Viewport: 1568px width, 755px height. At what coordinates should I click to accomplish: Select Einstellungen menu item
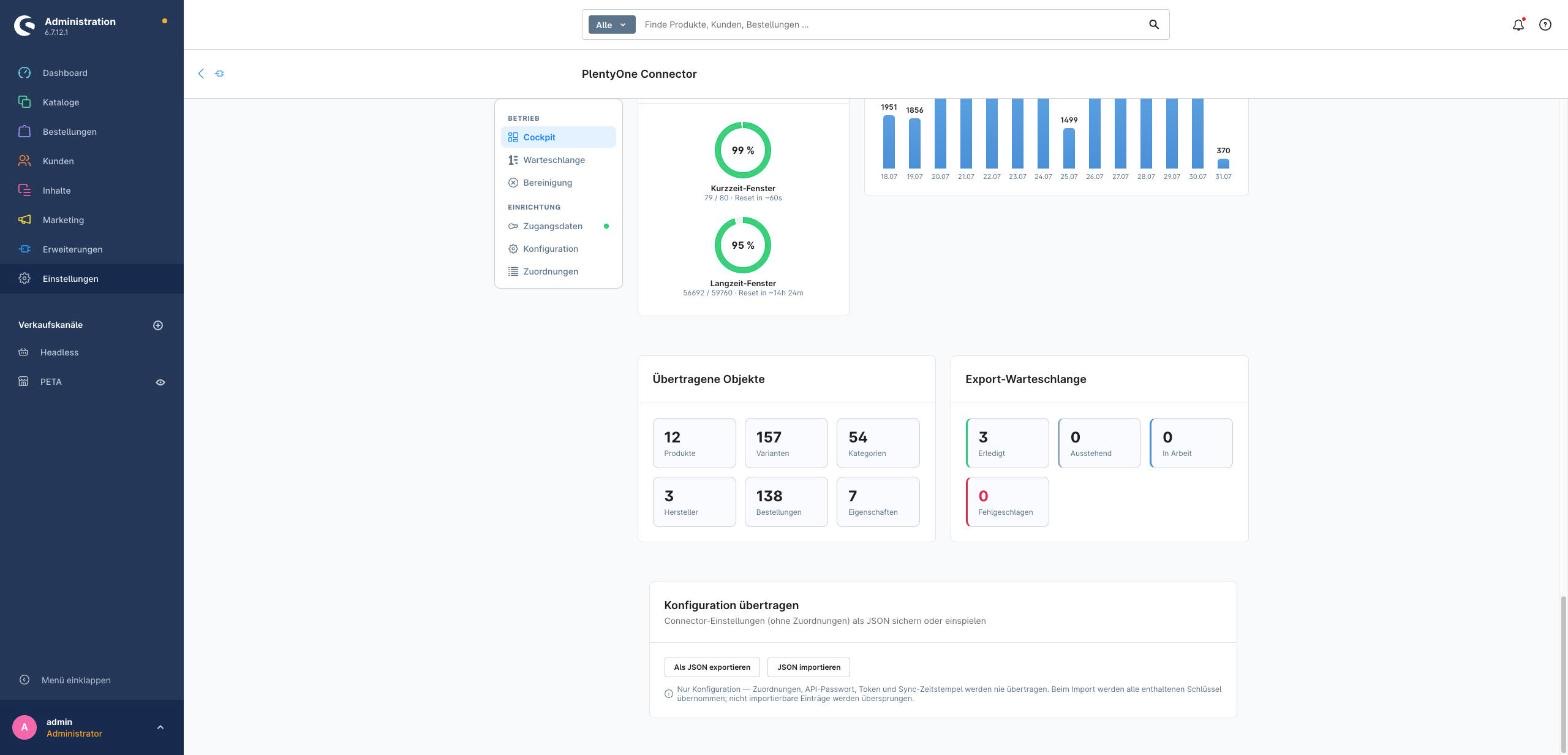[x=92, y=279]
